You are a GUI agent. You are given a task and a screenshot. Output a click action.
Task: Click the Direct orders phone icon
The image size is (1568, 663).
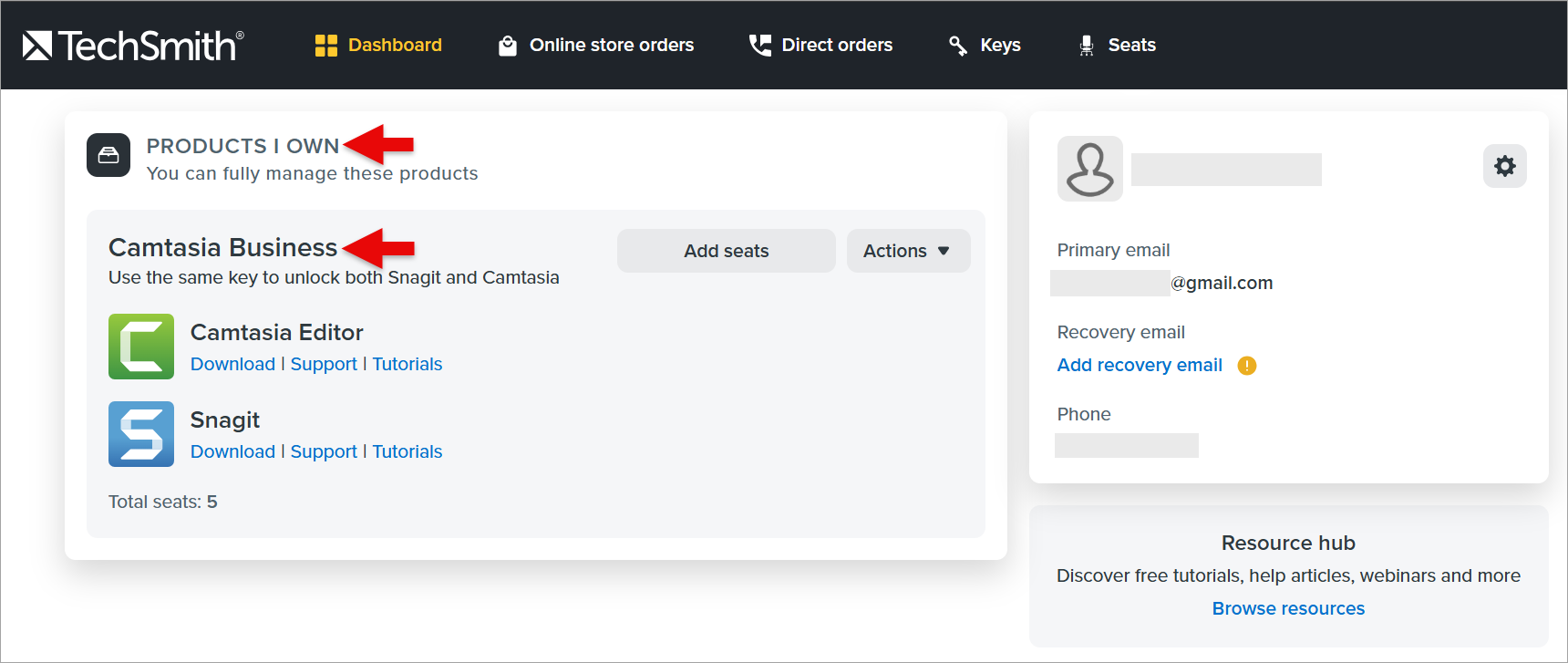[x=760, y=46]
